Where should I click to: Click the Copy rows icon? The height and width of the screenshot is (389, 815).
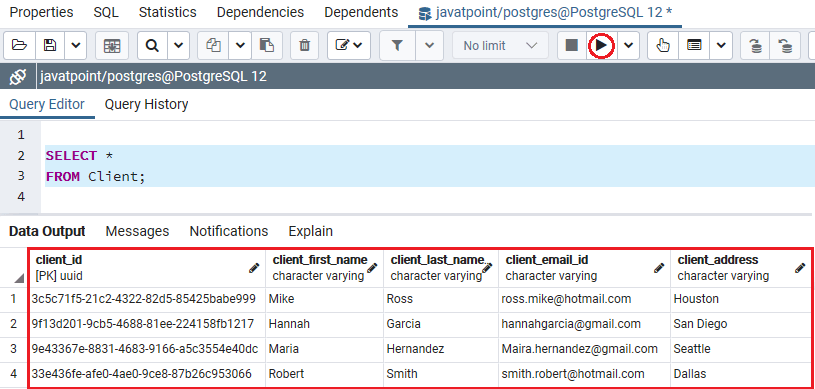pos(213,46)
